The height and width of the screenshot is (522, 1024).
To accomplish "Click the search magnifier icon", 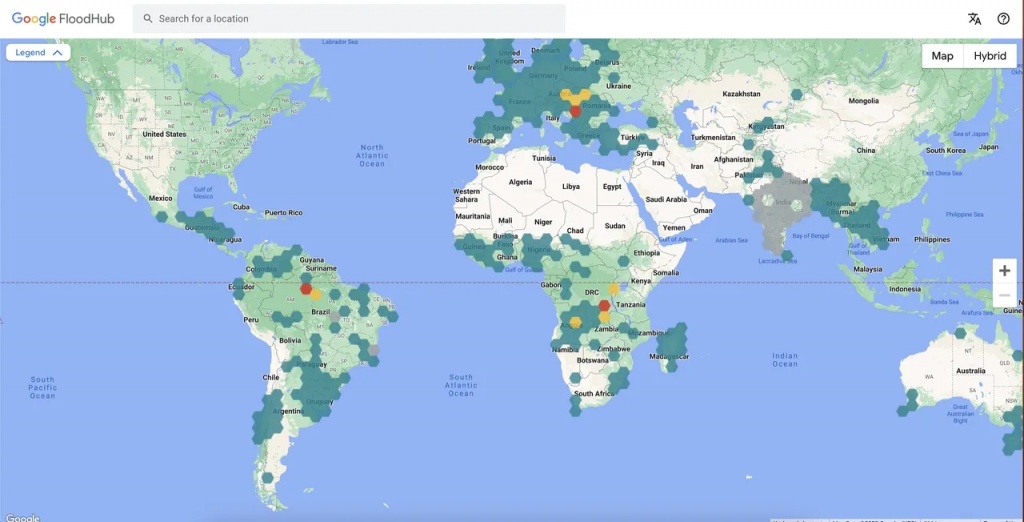I will coord(148,19).
